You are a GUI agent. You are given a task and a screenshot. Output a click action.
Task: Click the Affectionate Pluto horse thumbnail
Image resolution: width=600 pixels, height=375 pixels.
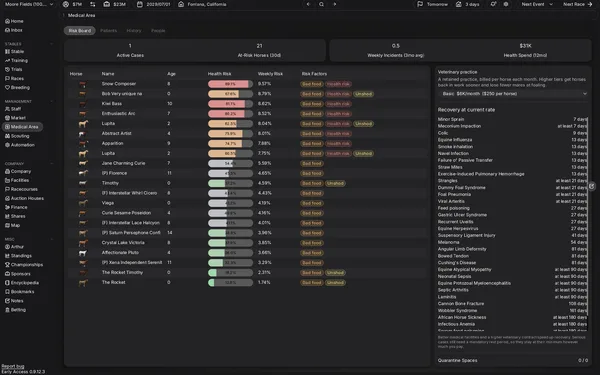coord(83,253)
